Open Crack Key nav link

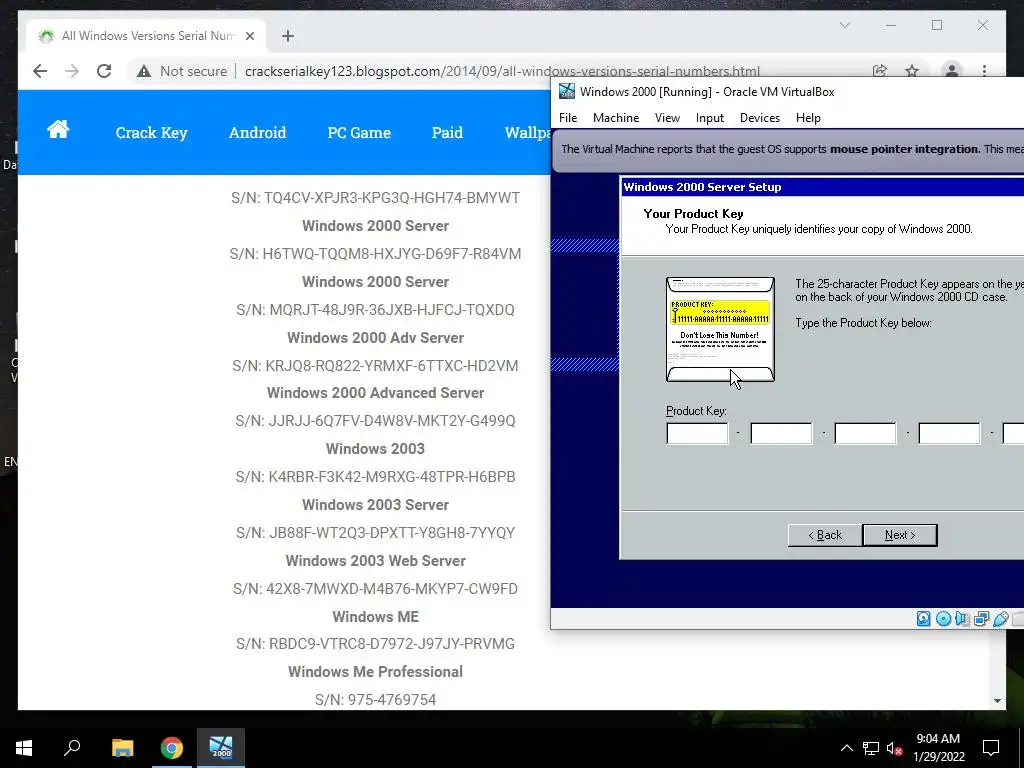click(152, 133)
